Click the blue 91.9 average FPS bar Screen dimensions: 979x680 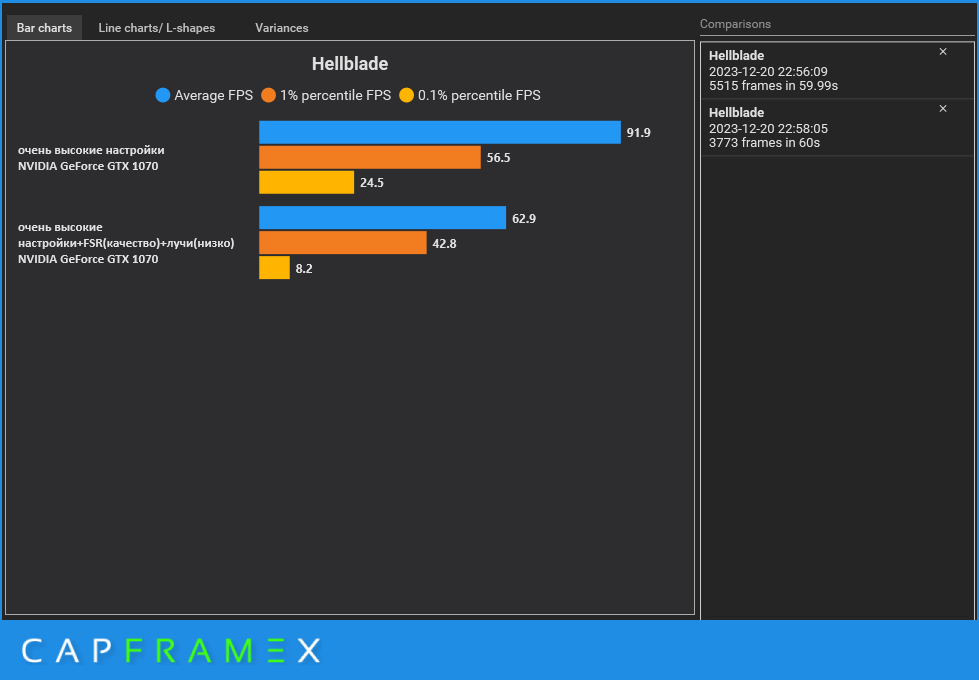pos(440,132)
